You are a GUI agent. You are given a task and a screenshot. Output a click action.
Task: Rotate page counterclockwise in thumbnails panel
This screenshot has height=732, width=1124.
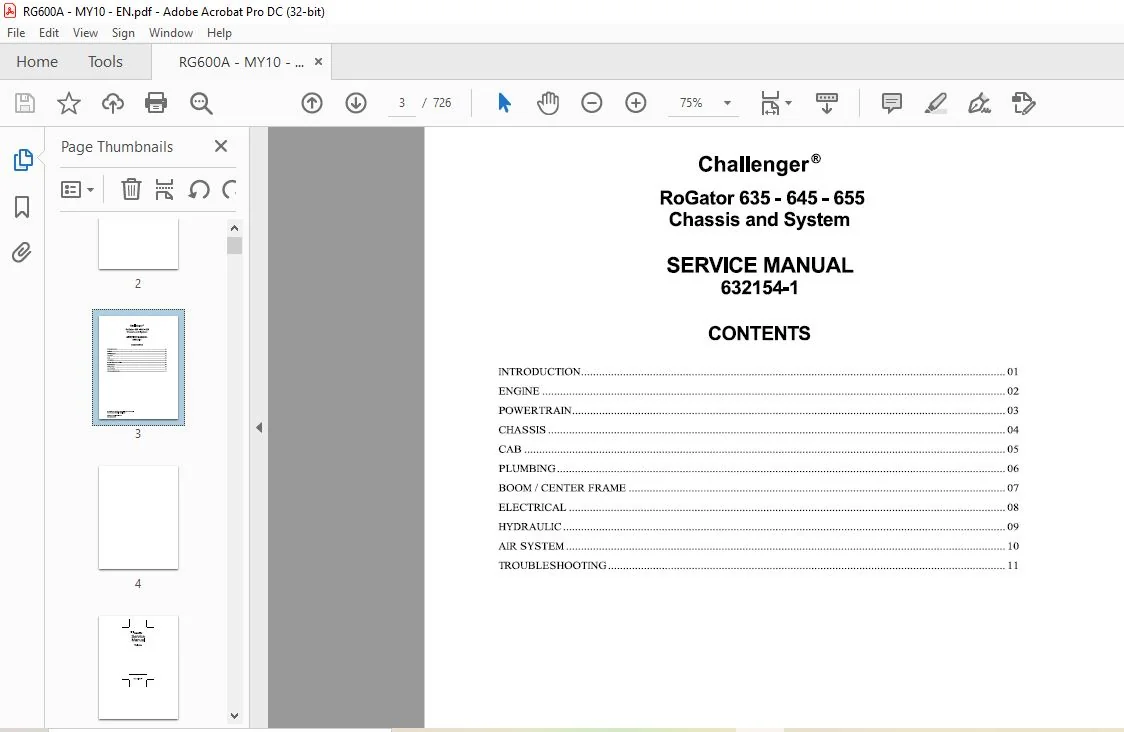199,189
